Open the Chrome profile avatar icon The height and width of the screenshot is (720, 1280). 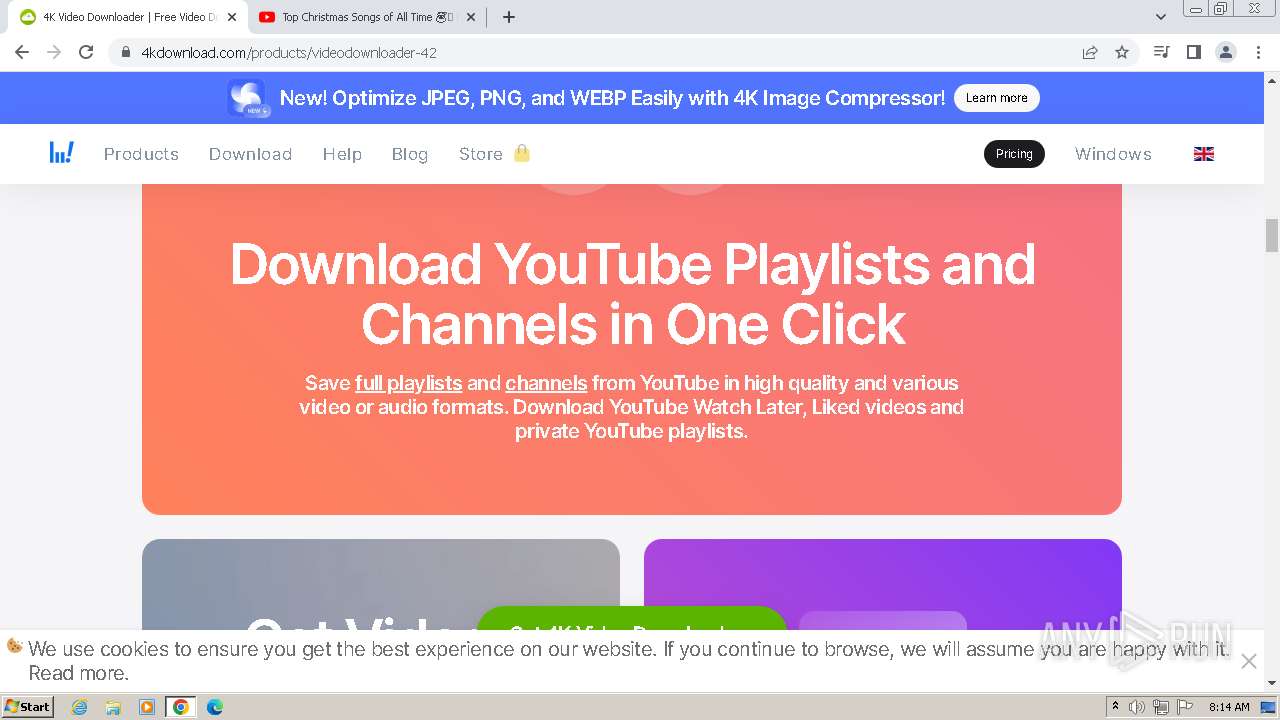point(1226,52)
